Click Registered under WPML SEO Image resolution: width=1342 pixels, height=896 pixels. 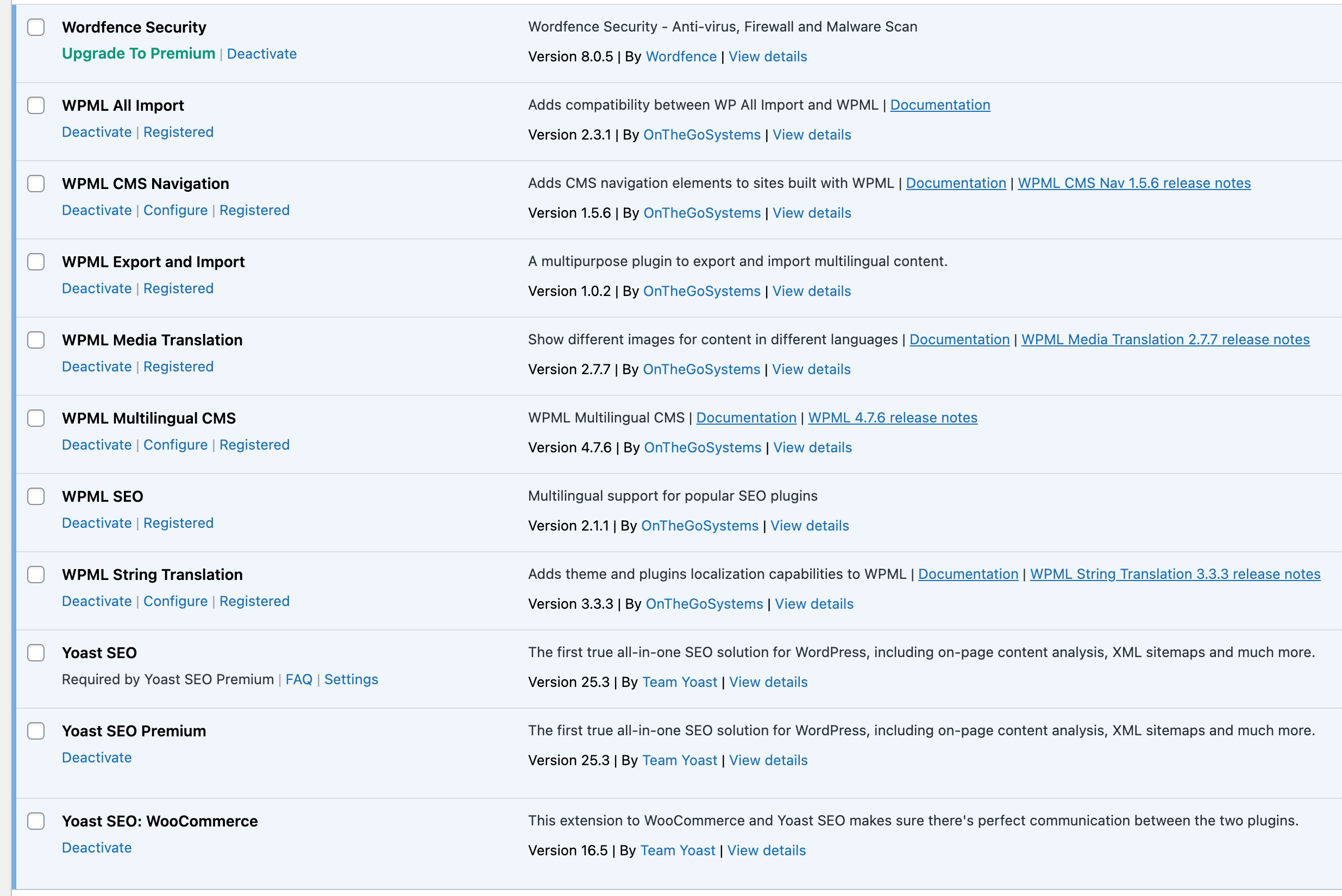(x=178, y=523)
